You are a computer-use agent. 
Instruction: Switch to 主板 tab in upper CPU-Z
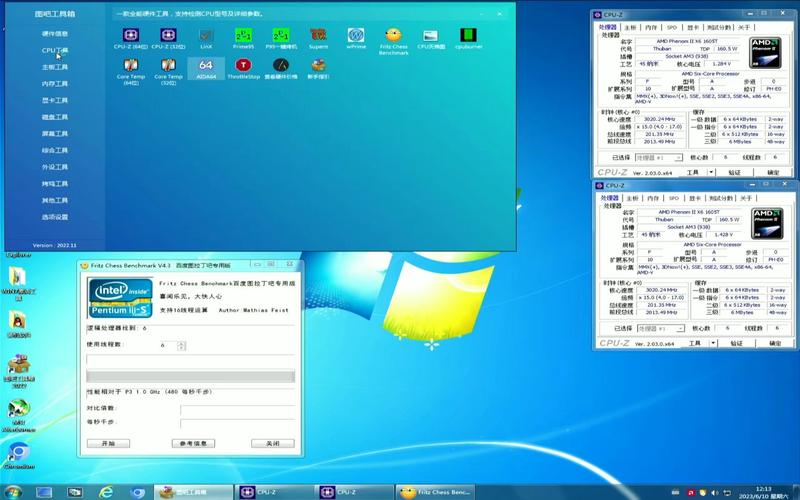coord(631,27)
